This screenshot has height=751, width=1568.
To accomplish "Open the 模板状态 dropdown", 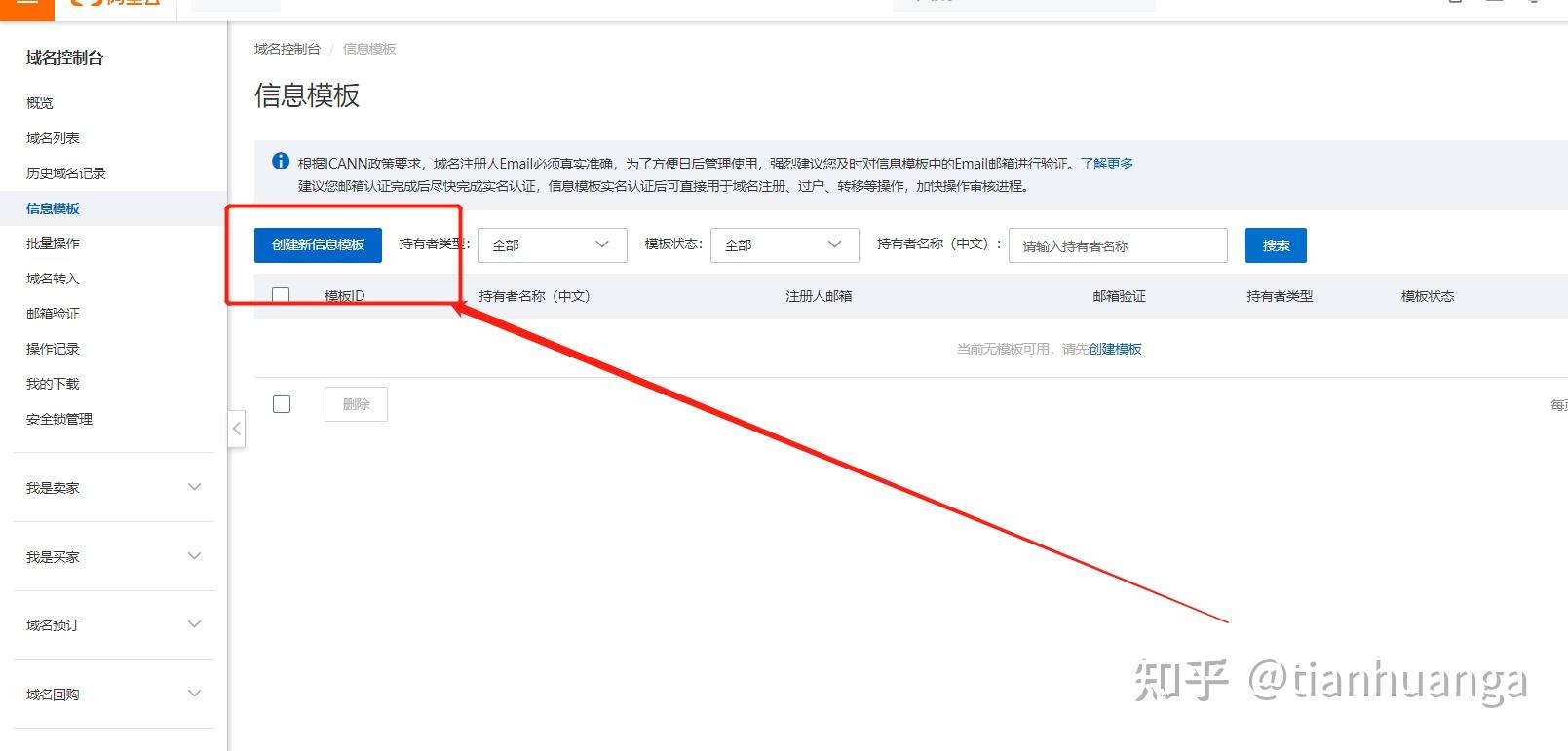I will pyautogui.click(x=784, y=245).
